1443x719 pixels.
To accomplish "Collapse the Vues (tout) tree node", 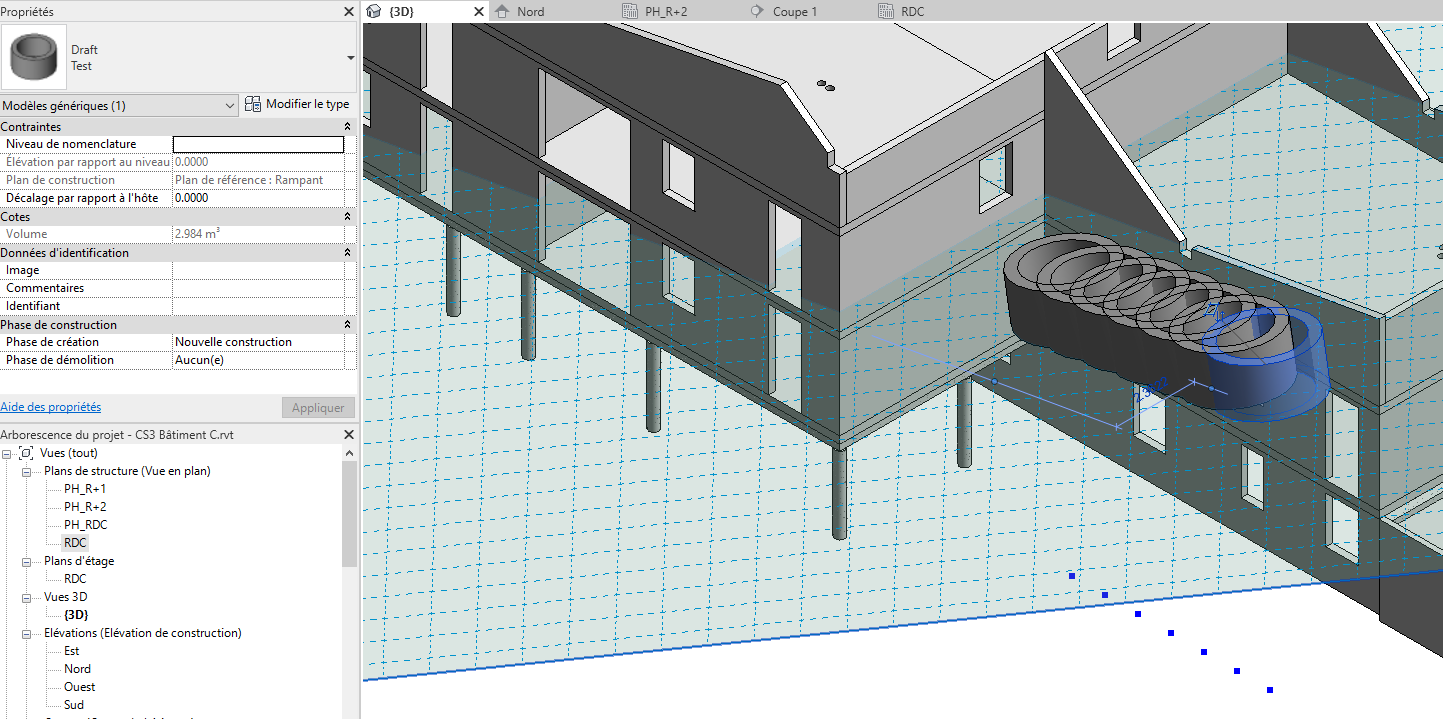I will click(x=7, y=453).
